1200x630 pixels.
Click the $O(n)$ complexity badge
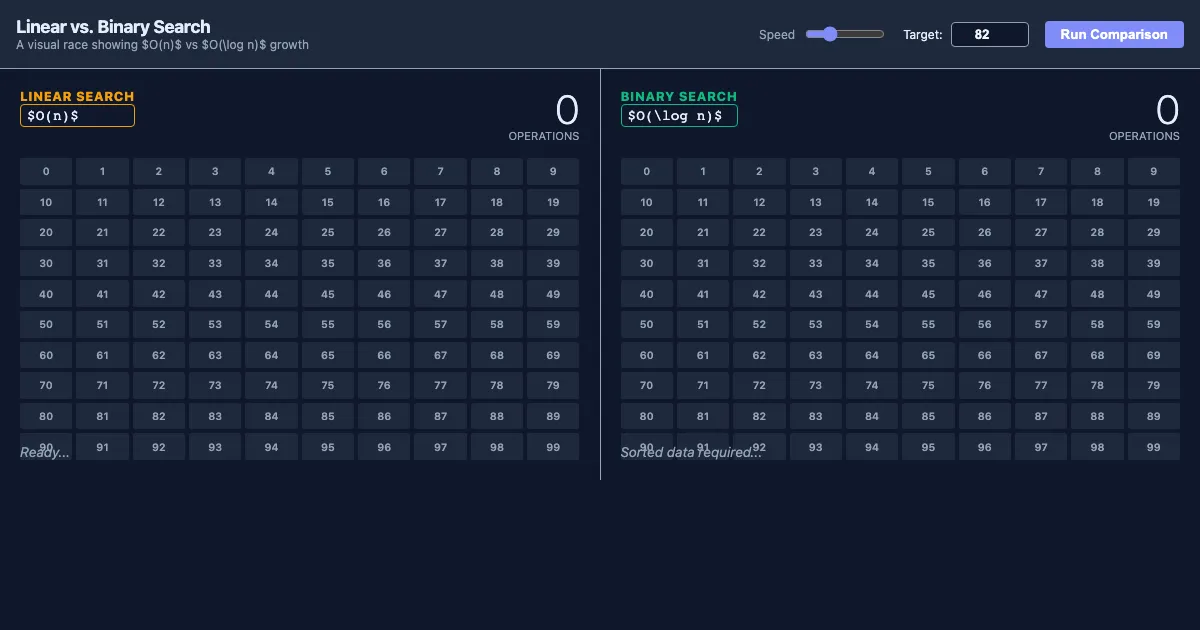click(77, 116)
